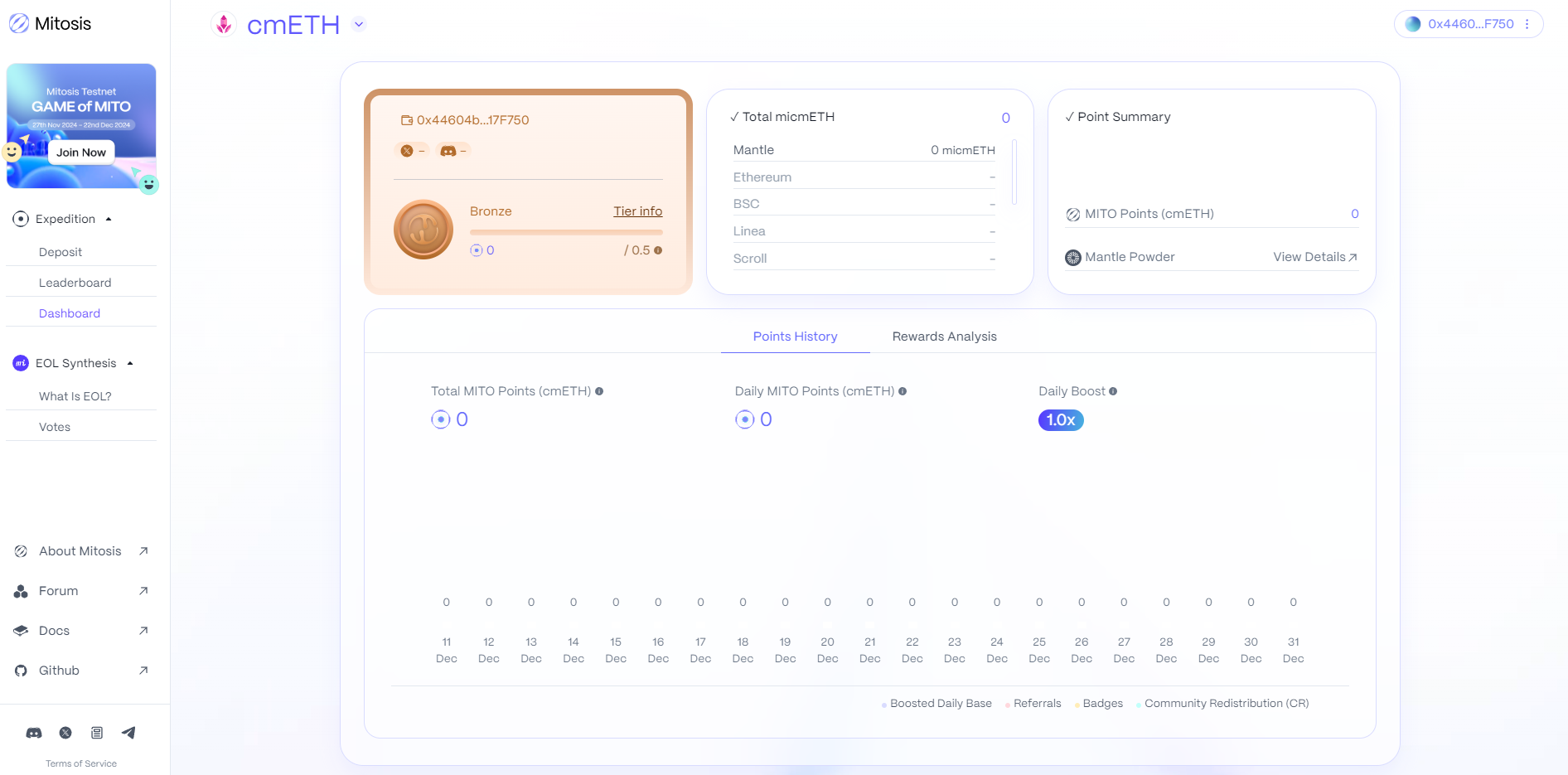Open wallet options three-dot menu
The image size is (1568, 775).
click(1527, 24)
